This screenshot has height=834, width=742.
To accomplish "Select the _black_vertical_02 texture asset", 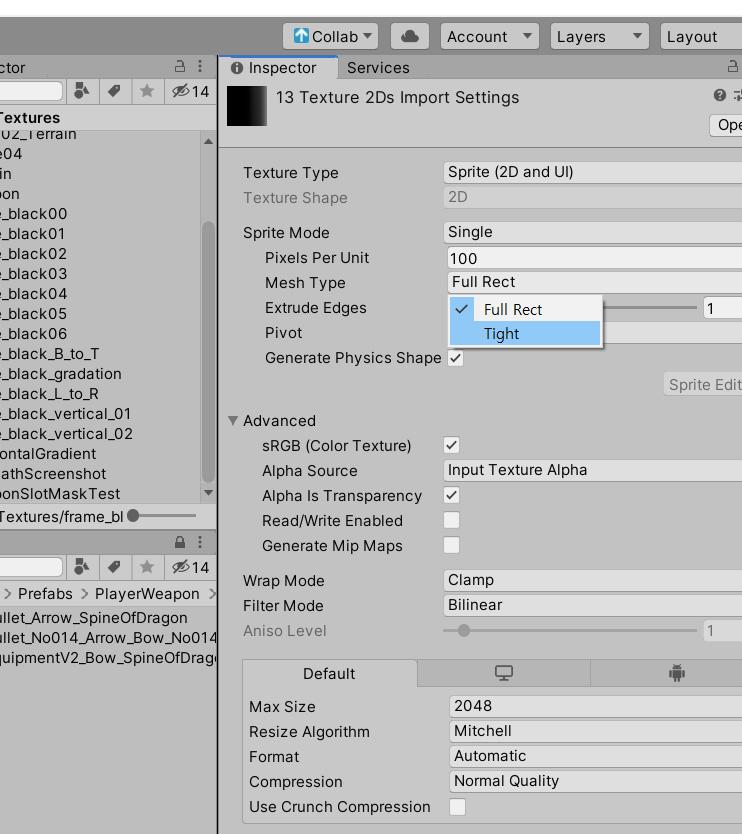I will (66, 434).
